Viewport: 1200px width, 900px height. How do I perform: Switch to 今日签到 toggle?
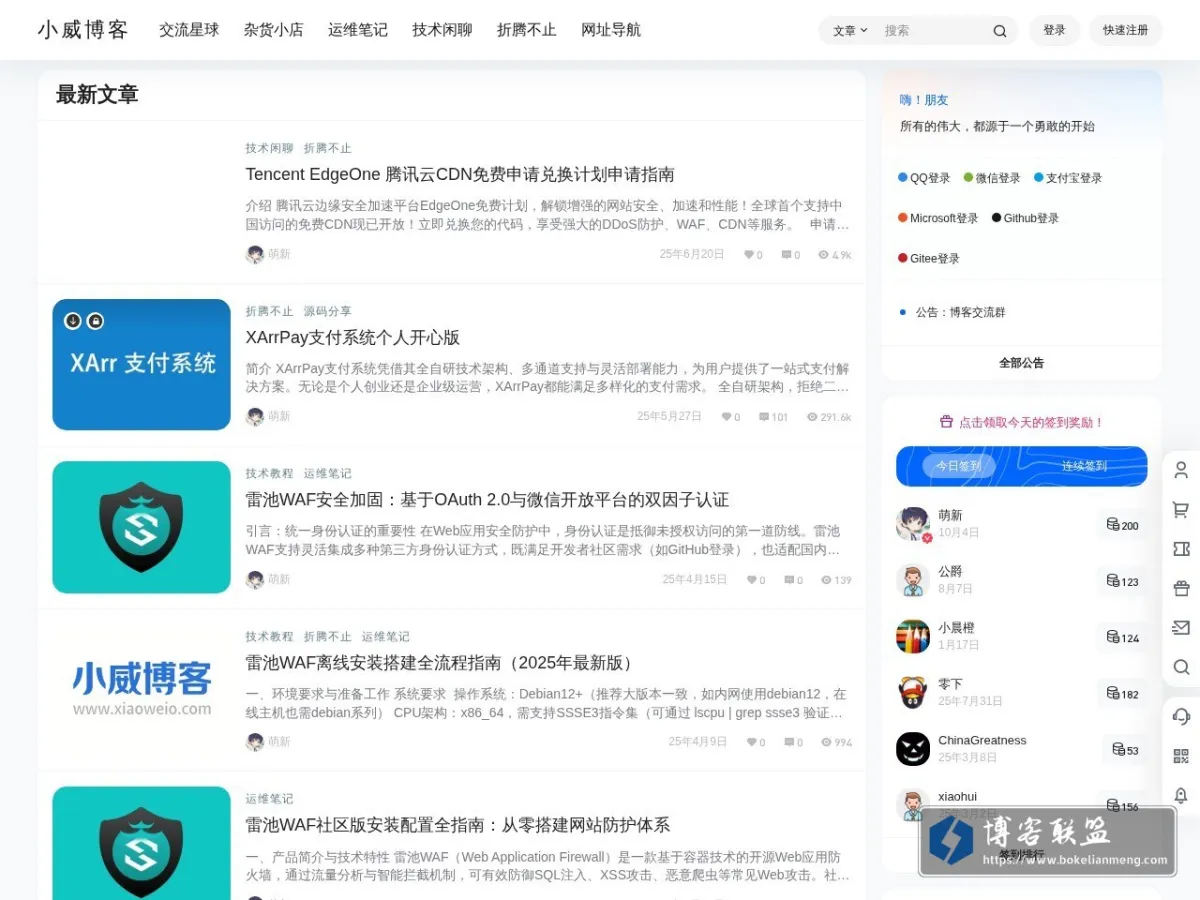tap(959, 466)
